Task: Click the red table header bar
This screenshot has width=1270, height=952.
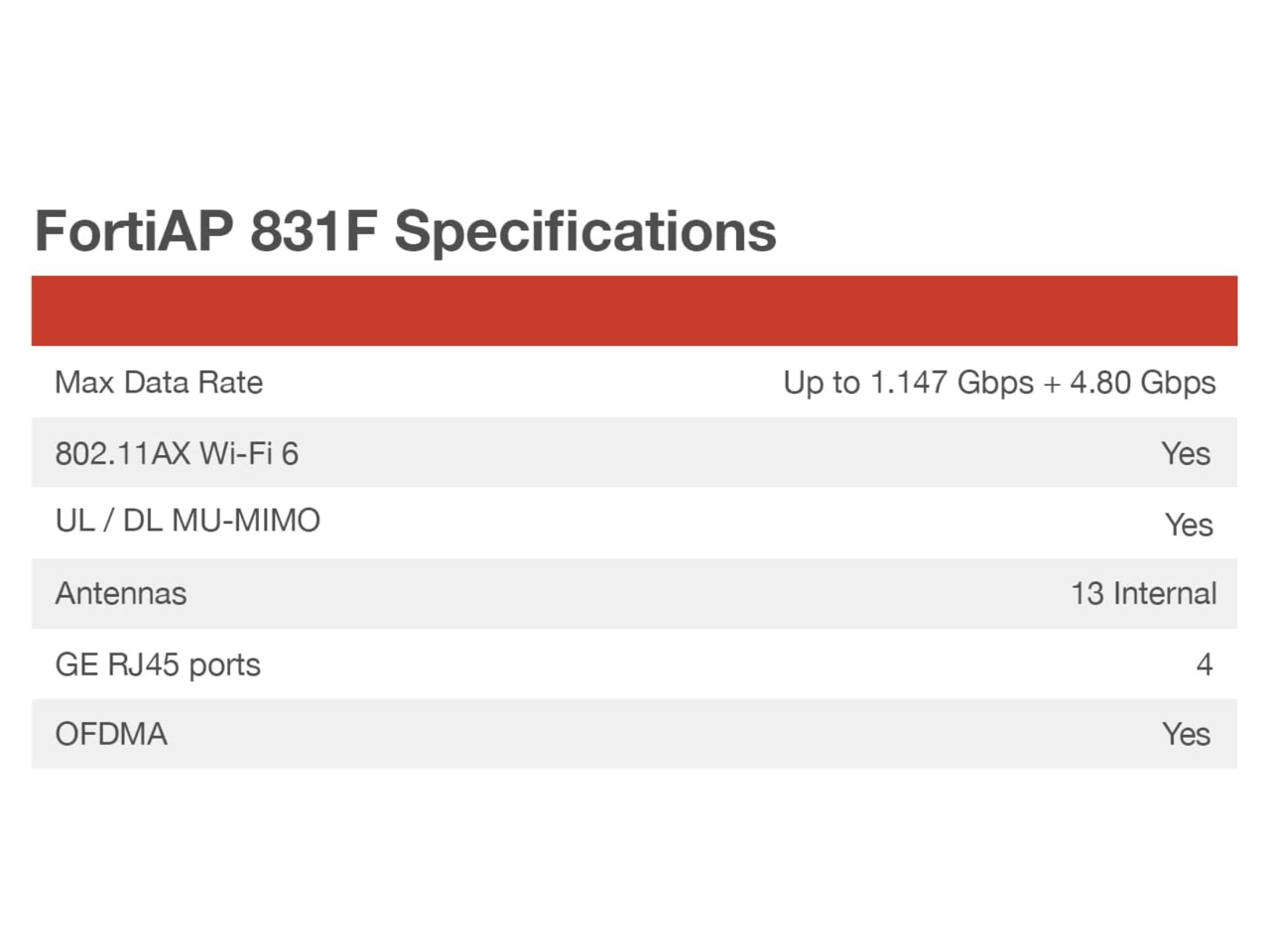Action: point(634,310)
